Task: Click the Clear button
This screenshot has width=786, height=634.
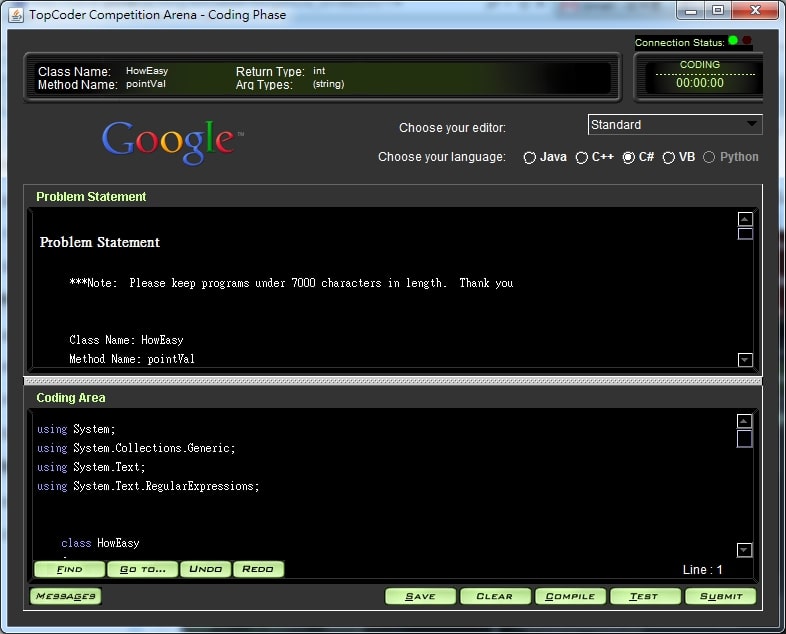Action: 495,596
